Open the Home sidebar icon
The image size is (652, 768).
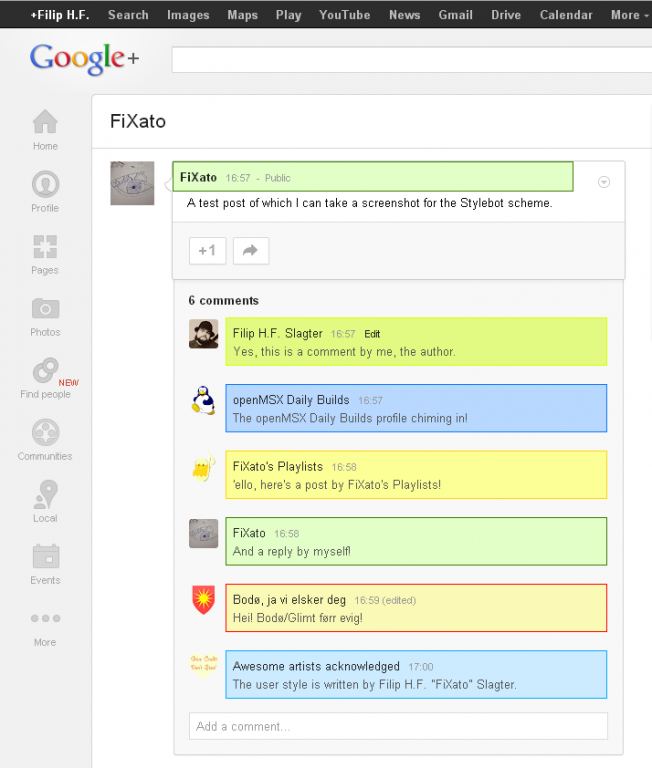coord(45,121)
